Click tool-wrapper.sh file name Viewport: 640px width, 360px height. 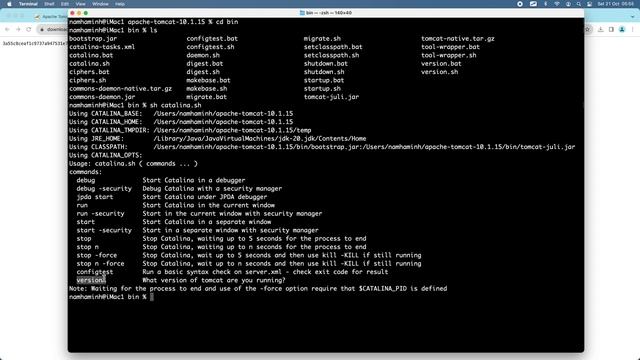coord(449,55)
